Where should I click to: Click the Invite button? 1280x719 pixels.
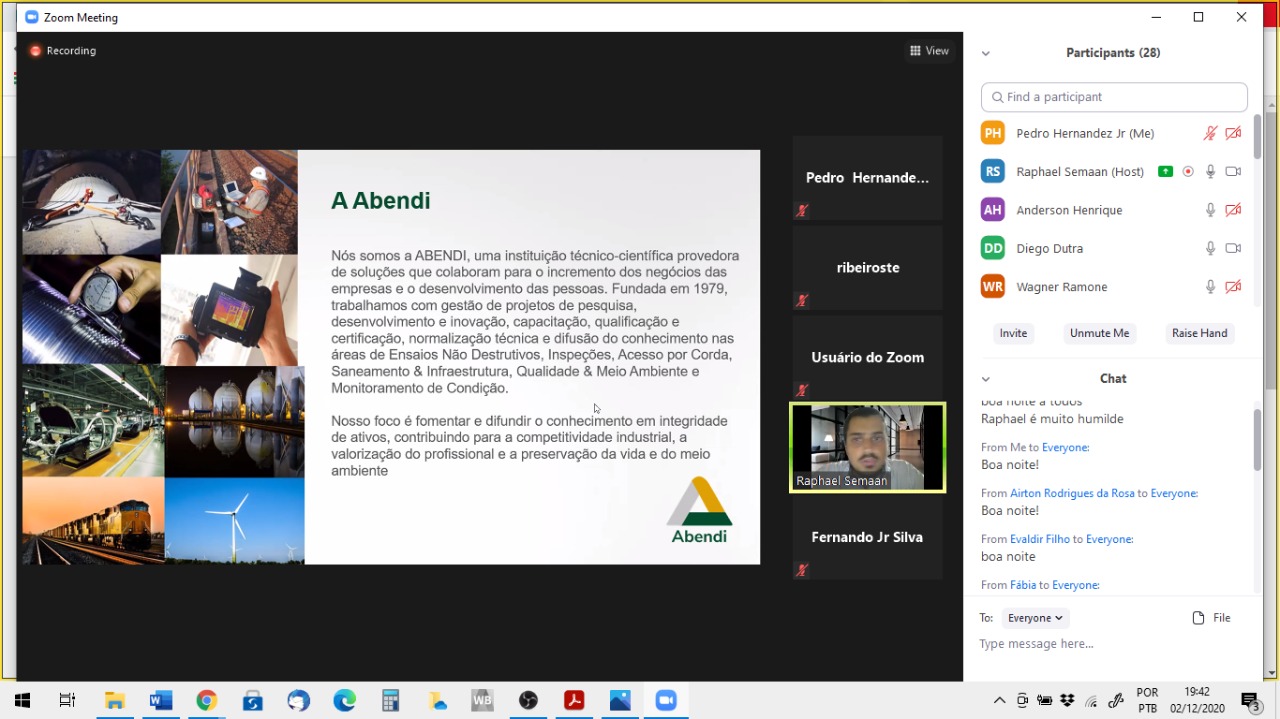click(x=1013, y=333)
